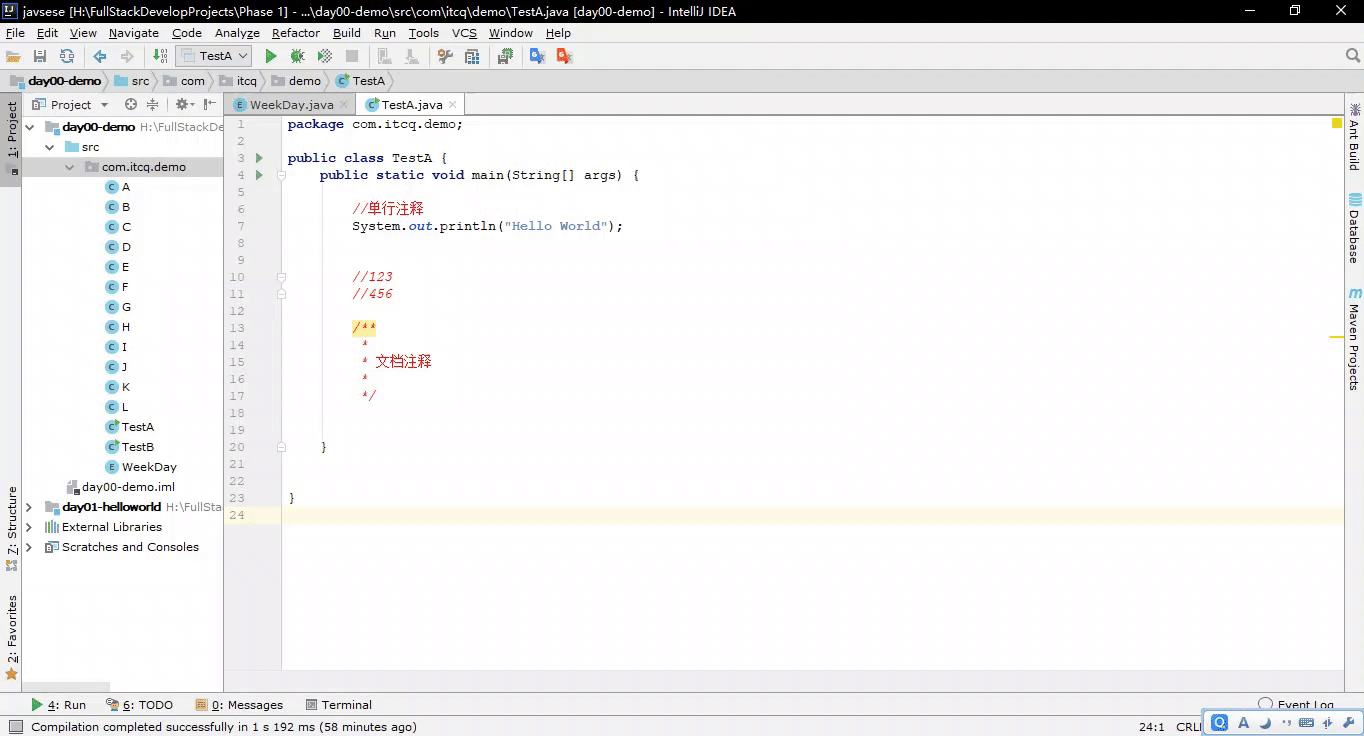Select the TestA.java editor tab
The width and height of the screenshot is (1364, 736).
[411, 105]
